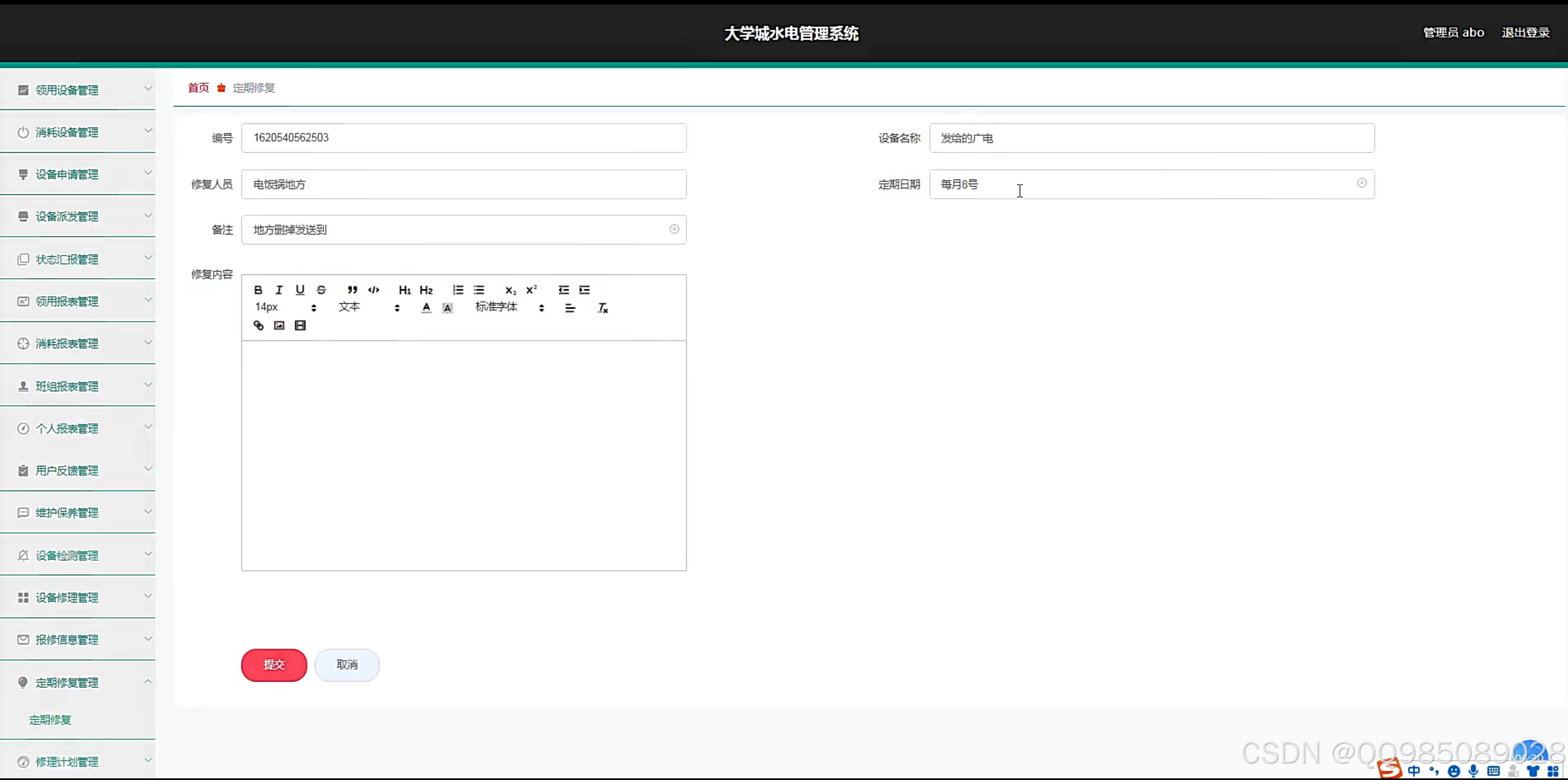Open the 定期修复 submenu item
The height and width of the screenshot is (780, 1568).
pos(51,719)
